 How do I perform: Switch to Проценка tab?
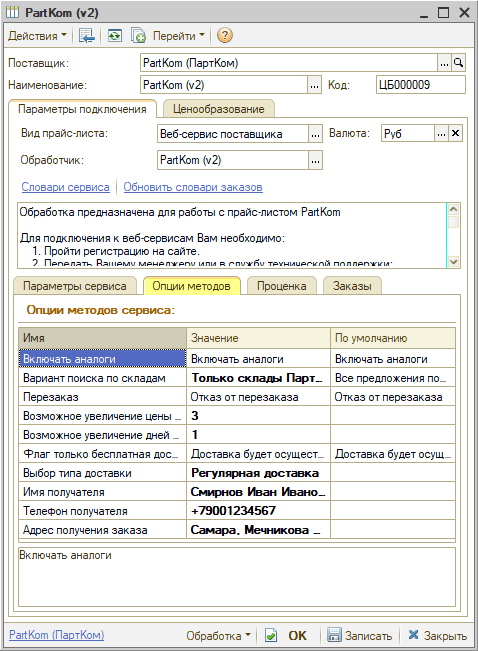click(282, 286)
